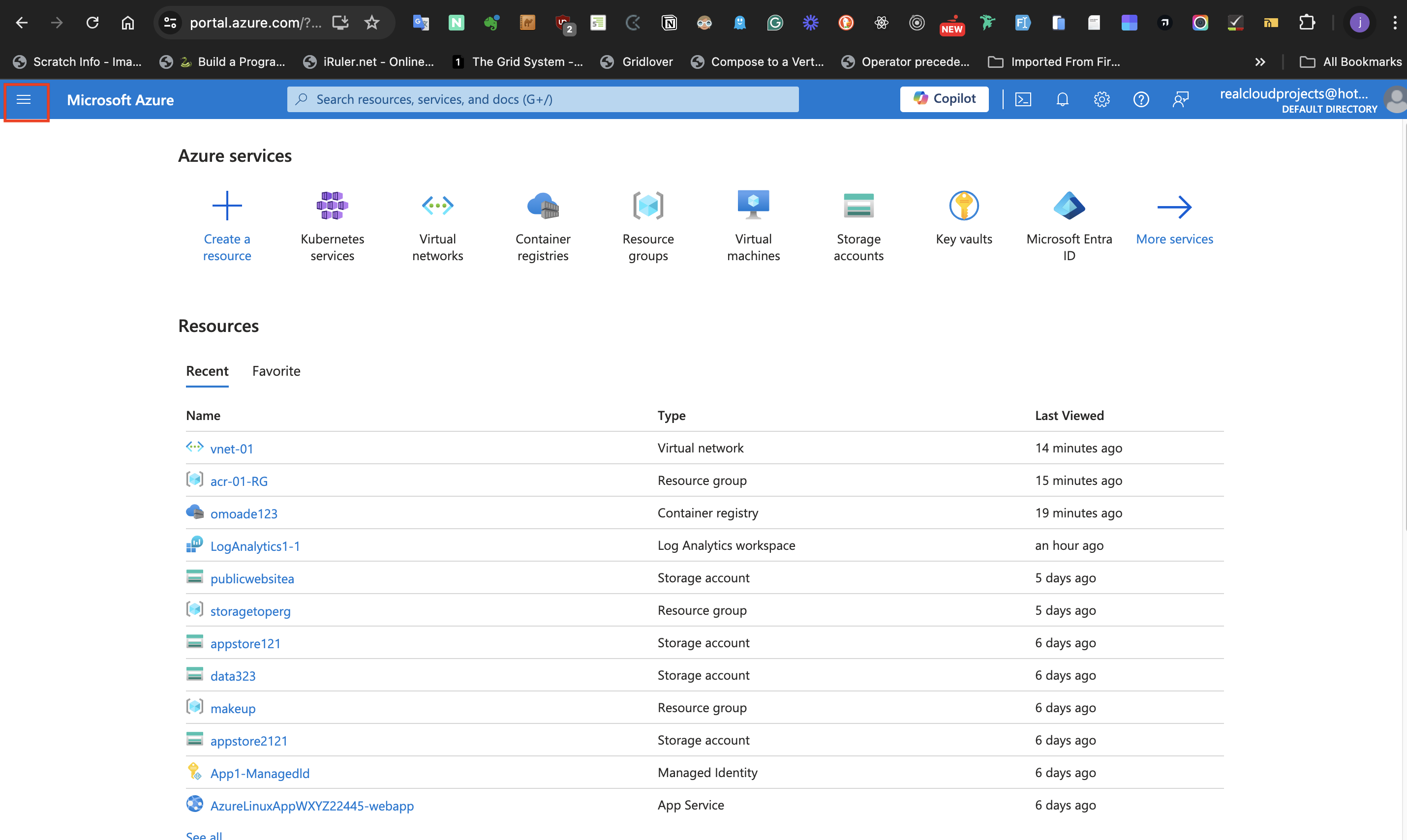1407x840 pixels.
Task: Open Key vaults service
Action: (x=964, y=206)
